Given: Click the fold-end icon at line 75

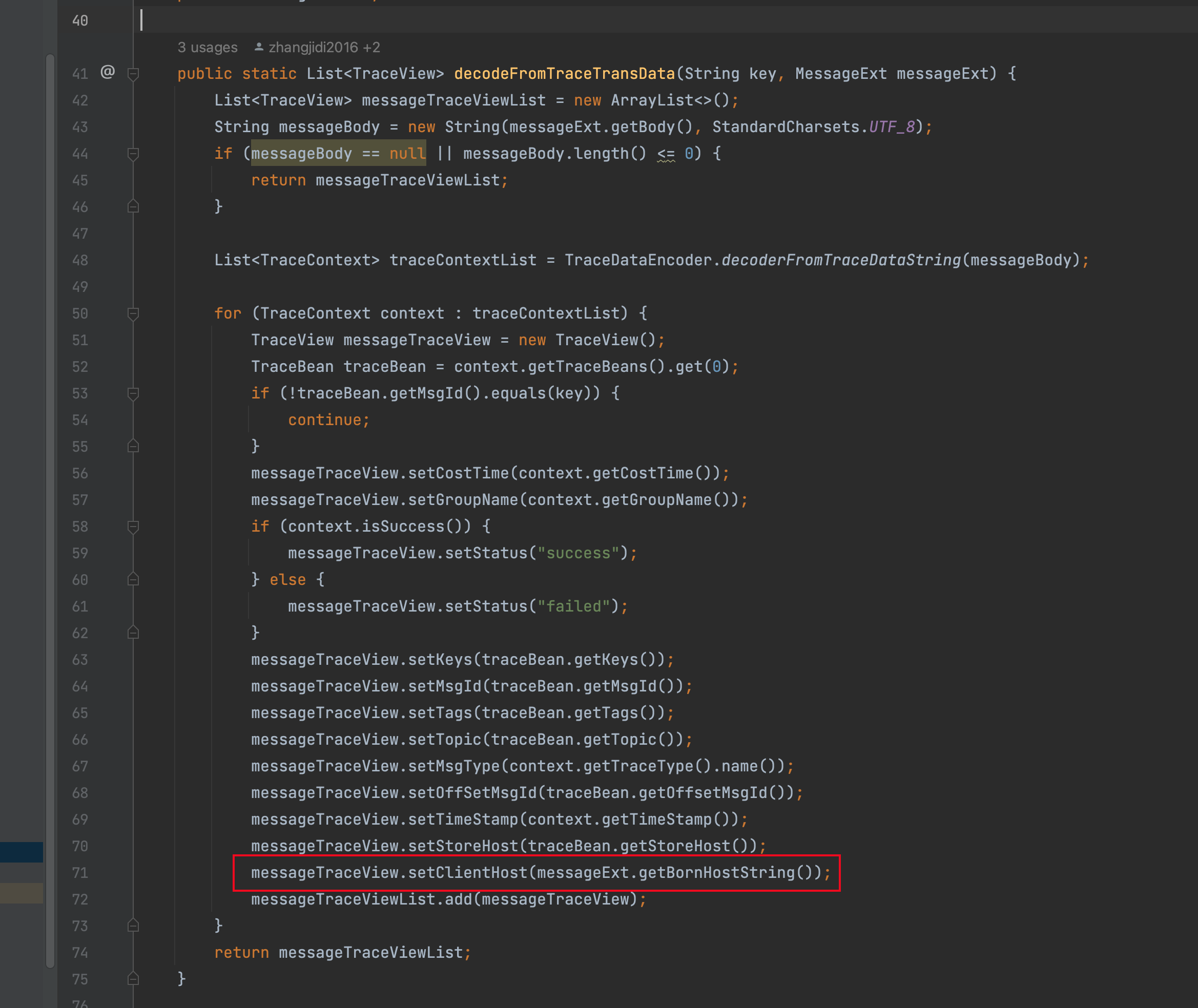Looking at the screenshot, I should pos(133,979).
